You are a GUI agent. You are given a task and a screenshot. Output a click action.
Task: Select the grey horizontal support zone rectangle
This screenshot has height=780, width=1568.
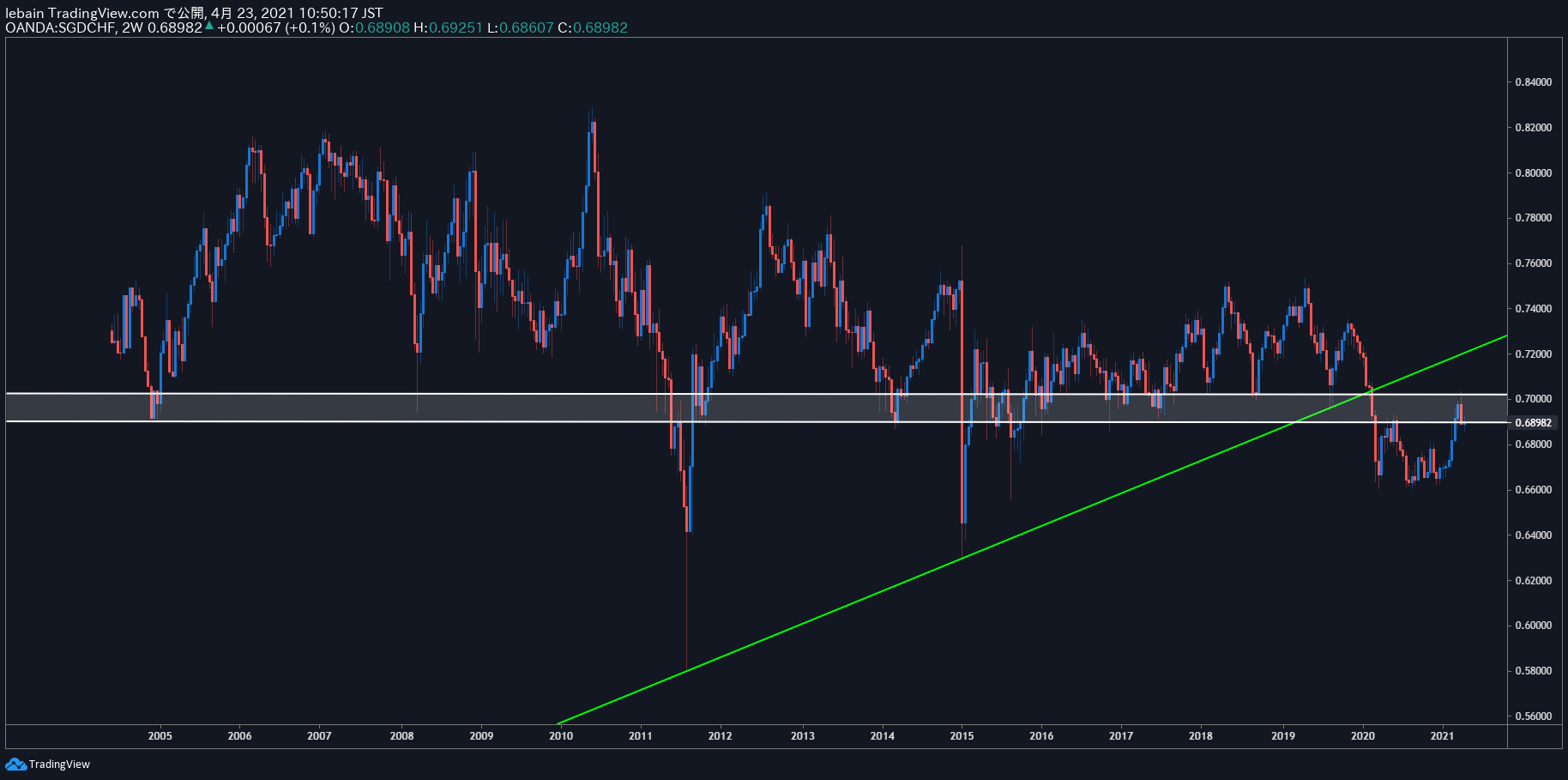[757, 408]
